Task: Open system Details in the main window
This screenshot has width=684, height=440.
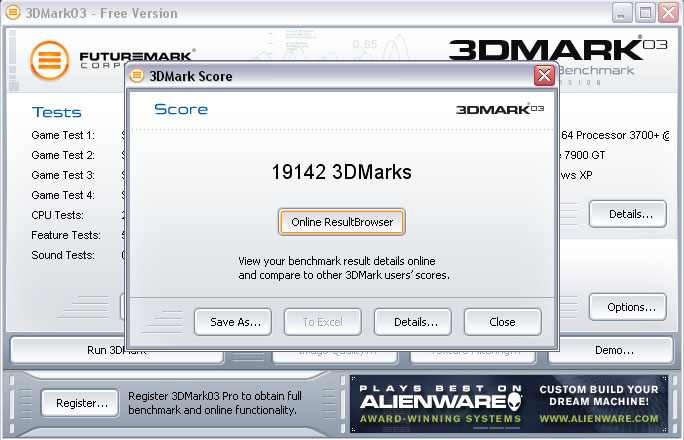Action: pyautogui.click(x=628, y=214)
